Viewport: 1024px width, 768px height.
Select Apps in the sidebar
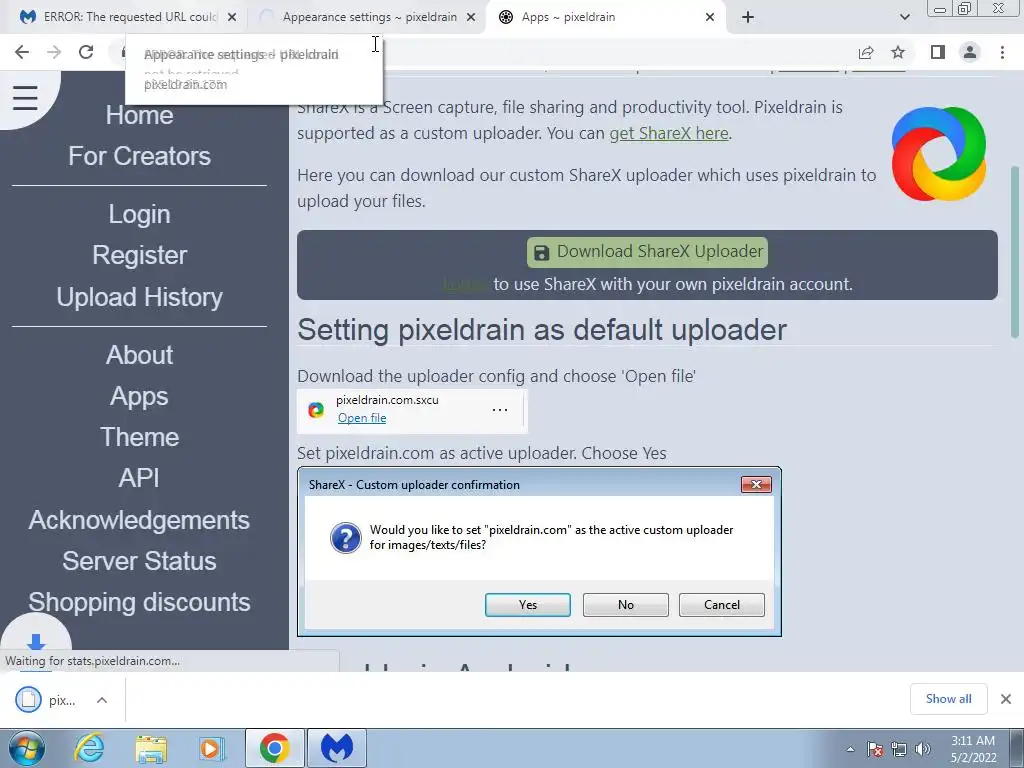[139, 396]
